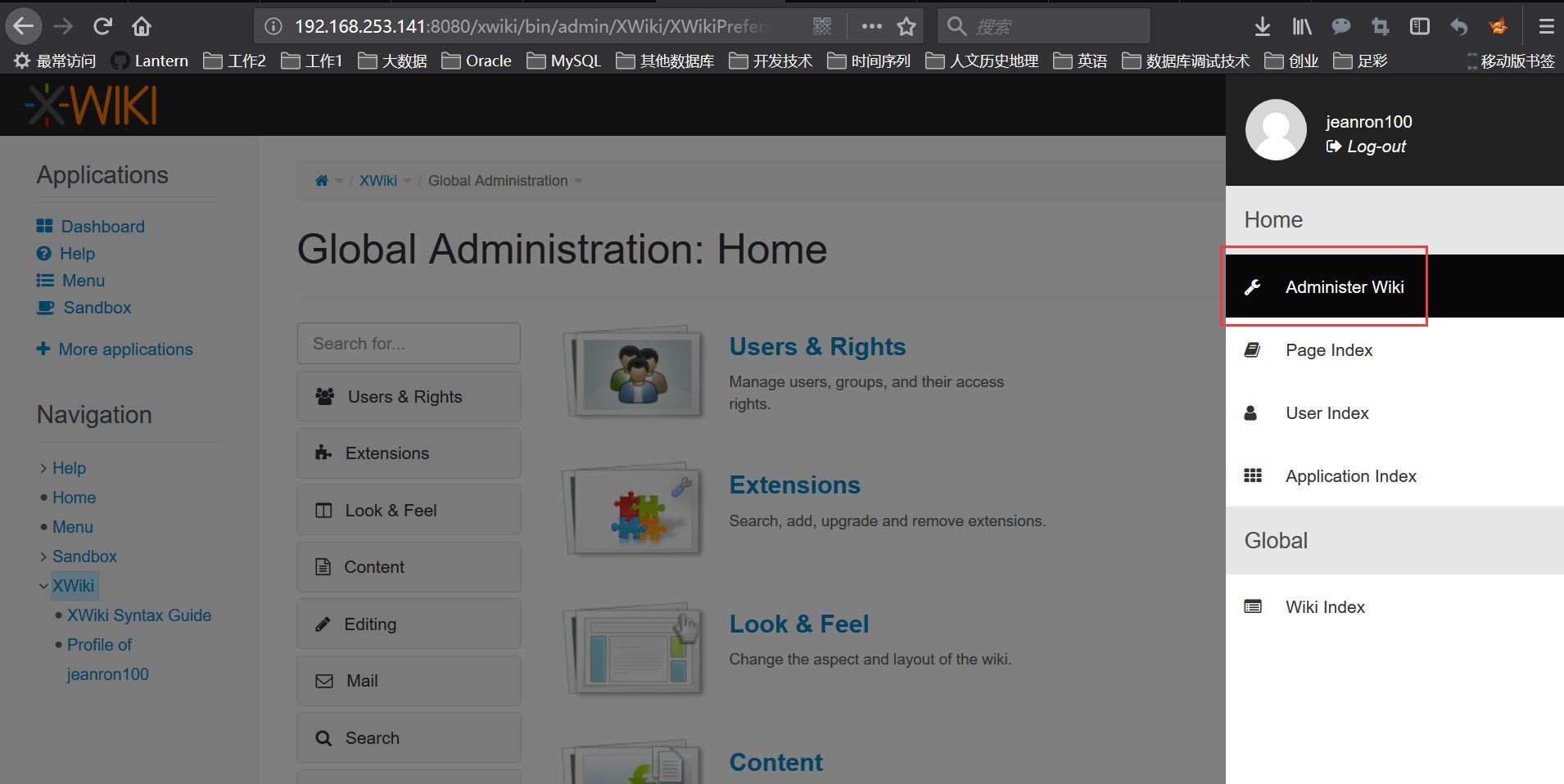The image size is (1564, 784).
Task: Select Menu in navigation tree
Action: pos(73,527)
